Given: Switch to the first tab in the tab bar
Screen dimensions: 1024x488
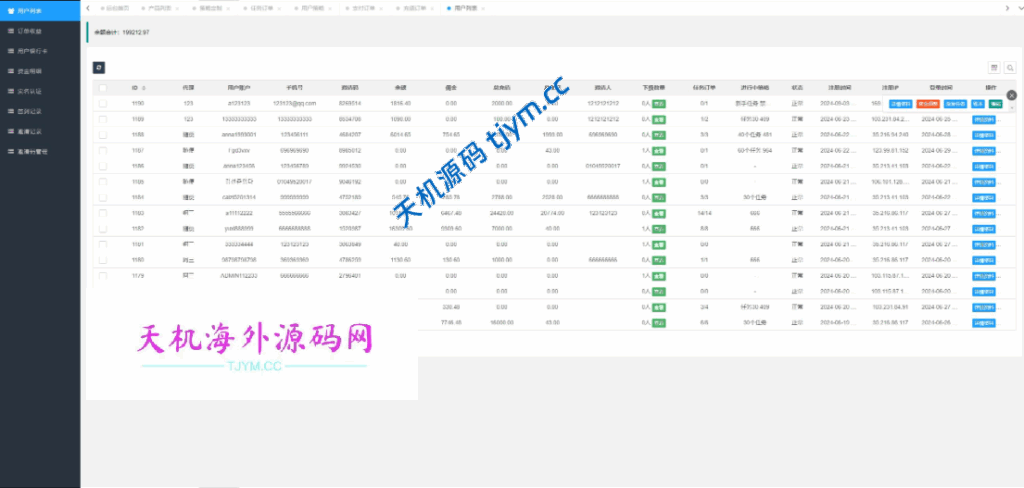Looking at the screenshot, I should (x=116, y=8).
